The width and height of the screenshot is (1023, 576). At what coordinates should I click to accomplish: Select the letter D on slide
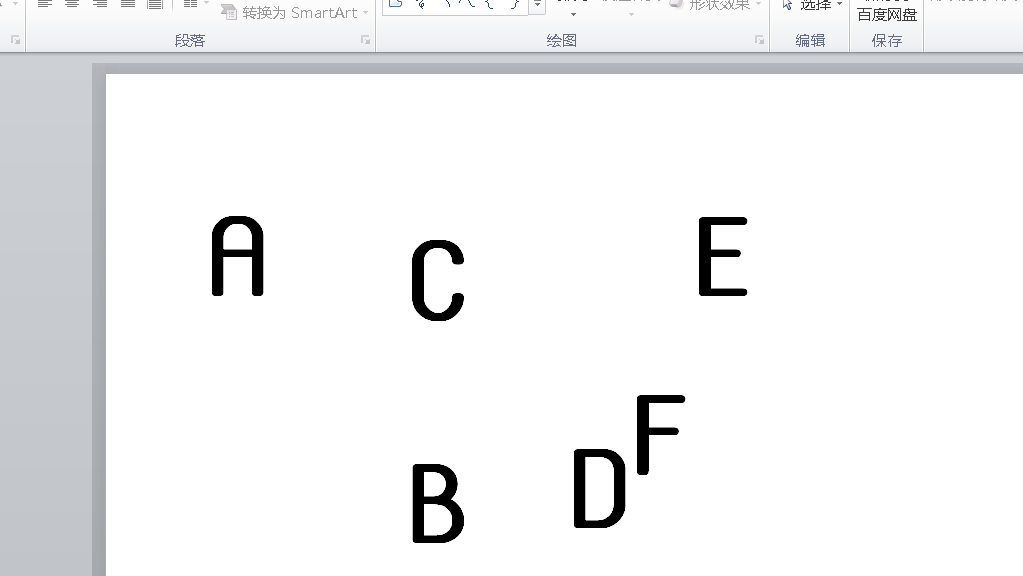coord(600,488)
